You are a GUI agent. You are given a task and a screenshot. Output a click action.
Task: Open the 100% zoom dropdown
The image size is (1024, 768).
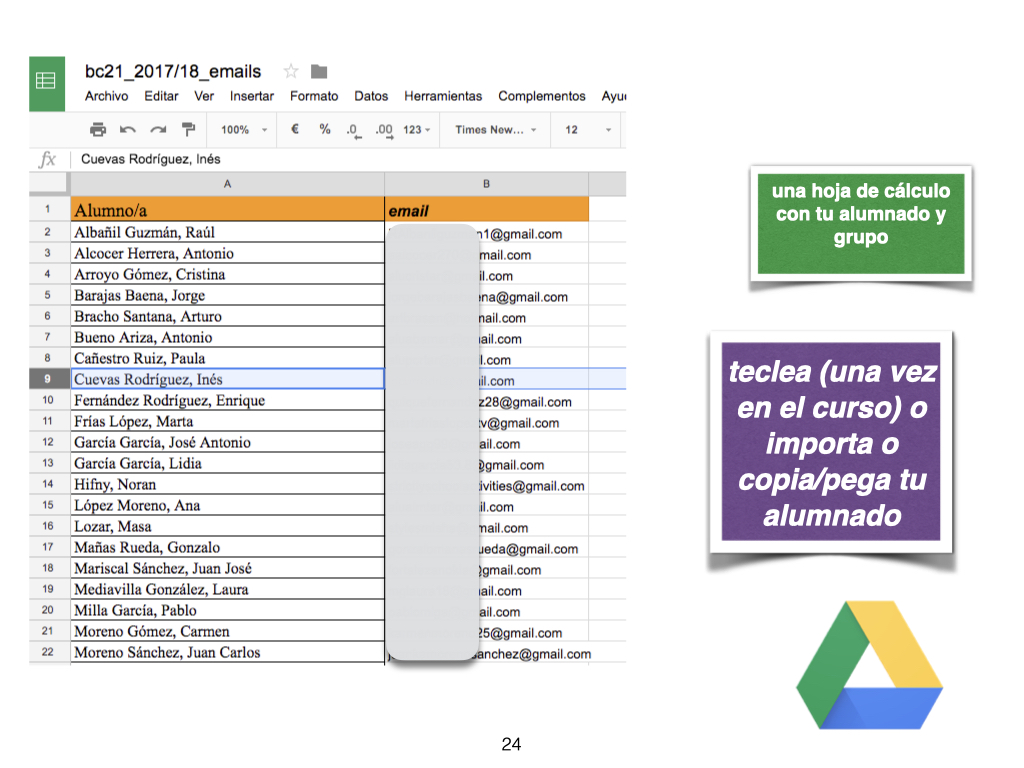(x=244, y=130)
